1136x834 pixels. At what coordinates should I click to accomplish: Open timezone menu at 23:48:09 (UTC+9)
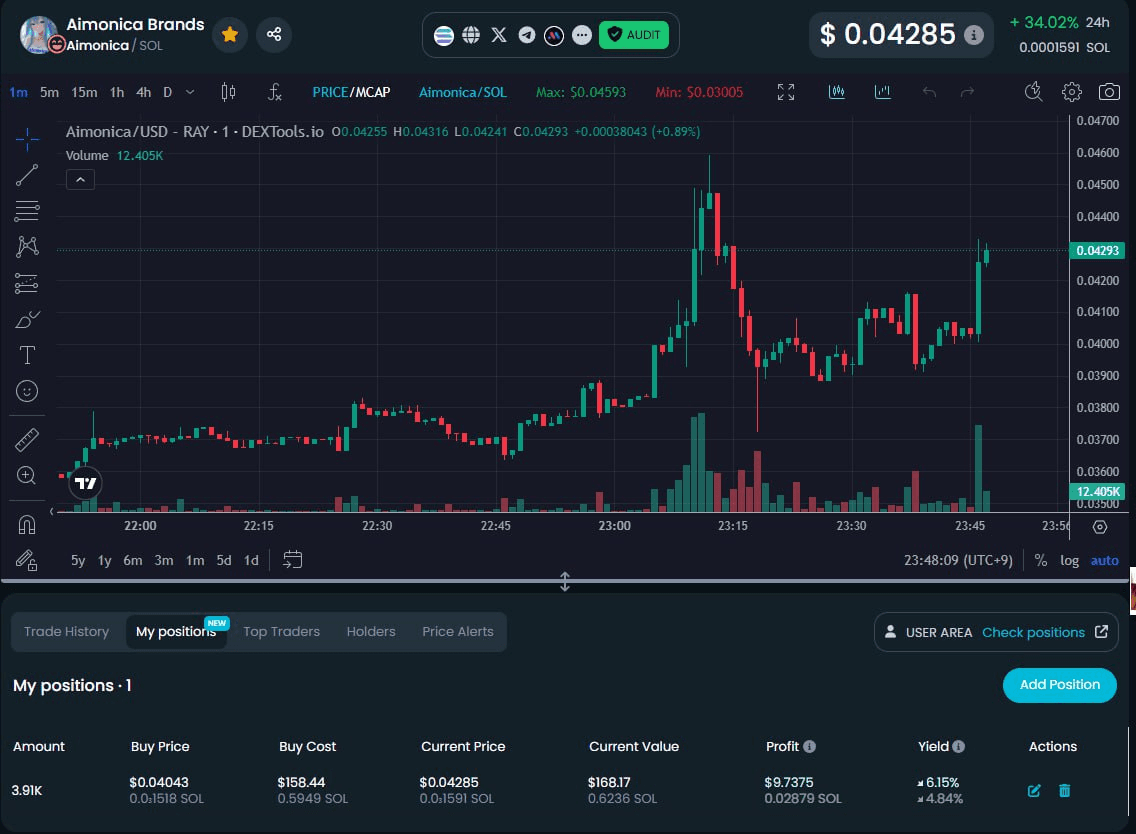coord(958,560)
